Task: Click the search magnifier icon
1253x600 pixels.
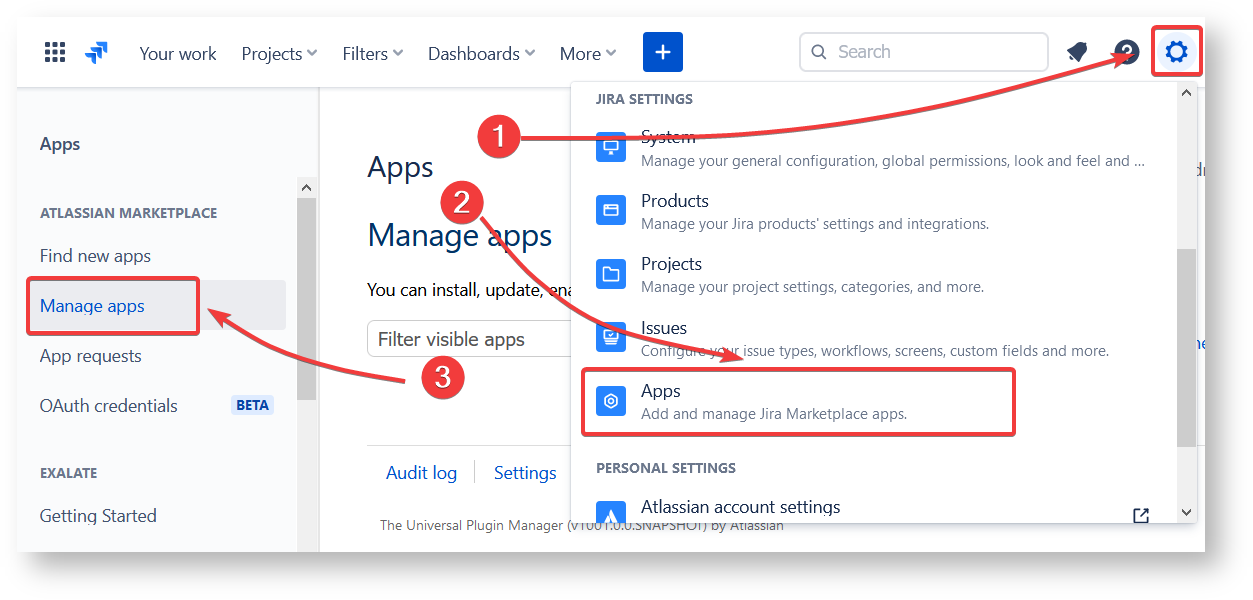Action: pyautogui.click(x=819, y=52)
